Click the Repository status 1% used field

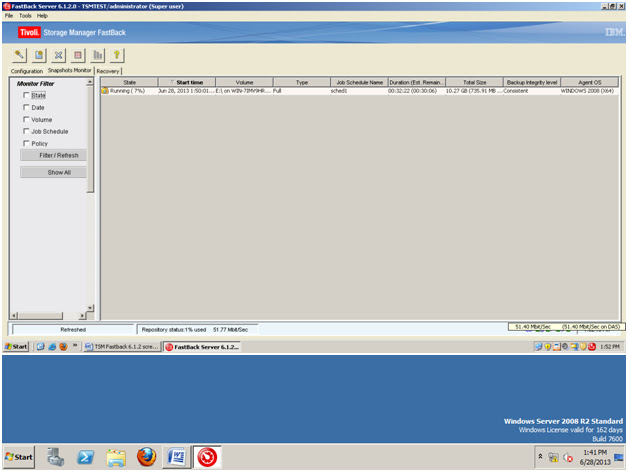[x=197, y=329]
